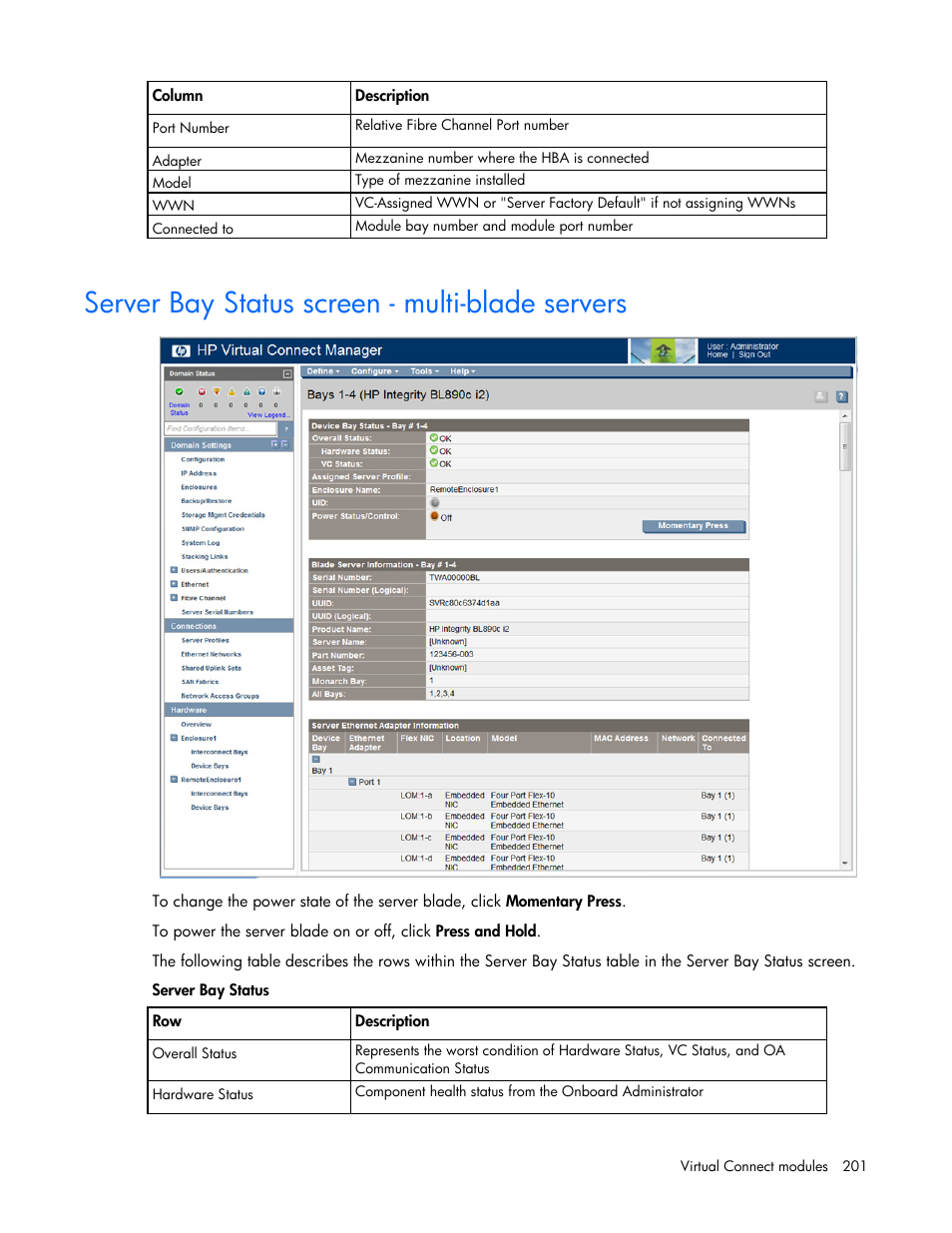Click the Find Configuration Items search field

point(222,428)
